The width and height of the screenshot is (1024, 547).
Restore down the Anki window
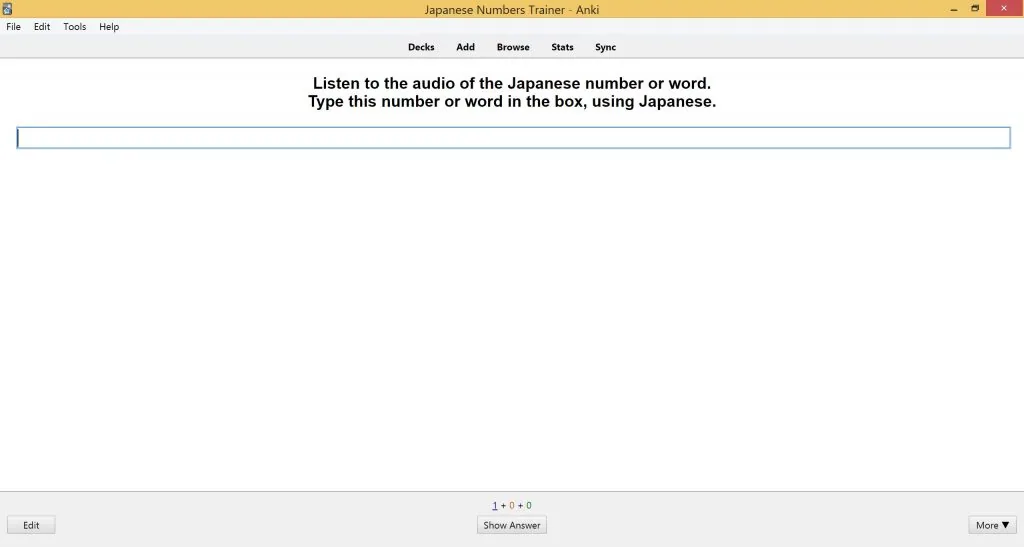pyautogui.click(x=975, y=8)
